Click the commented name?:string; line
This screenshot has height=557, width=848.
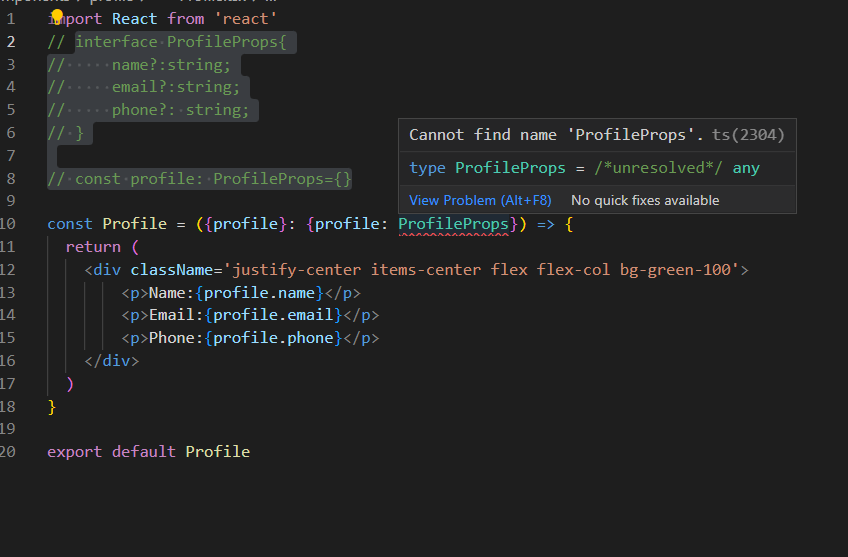coord(139,65)
